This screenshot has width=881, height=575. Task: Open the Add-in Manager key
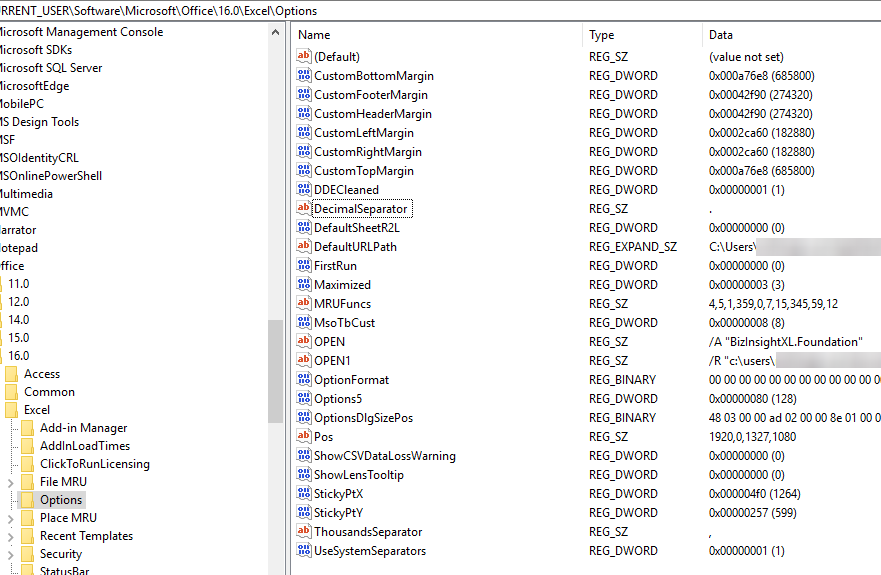pos(83,428)
